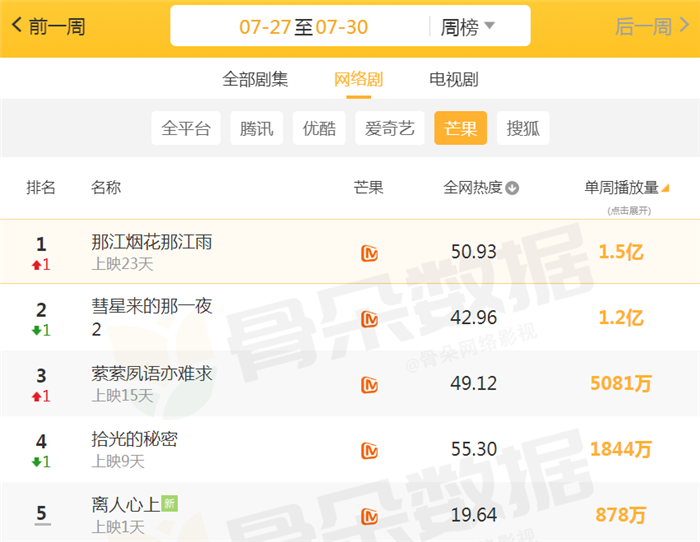Click the green down arrow under rank 2
Viewport: 700px width, 542px height.
36,331
